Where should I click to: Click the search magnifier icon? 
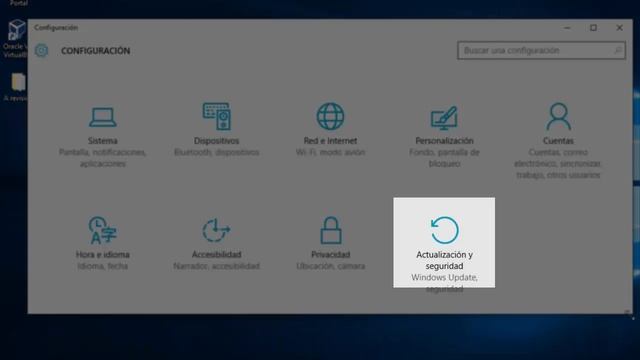618,50
